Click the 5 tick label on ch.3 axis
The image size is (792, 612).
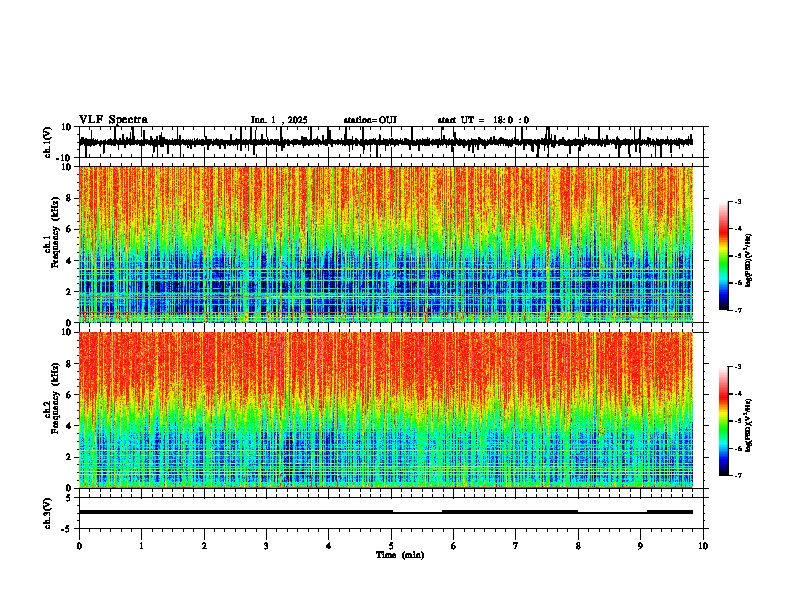[x=69, y=498]
